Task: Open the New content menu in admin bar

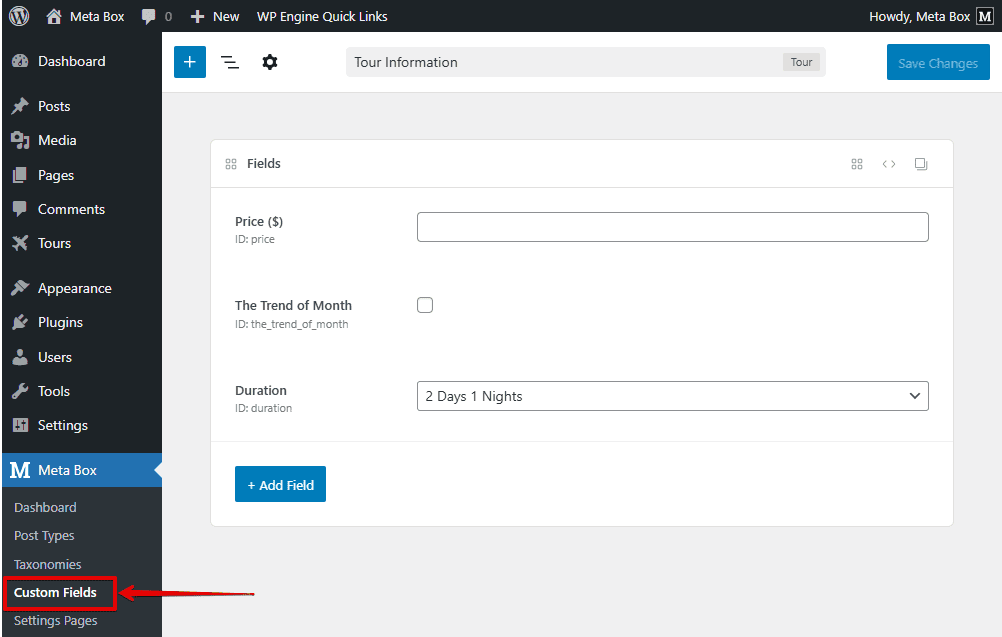Action: click(215, 16)
